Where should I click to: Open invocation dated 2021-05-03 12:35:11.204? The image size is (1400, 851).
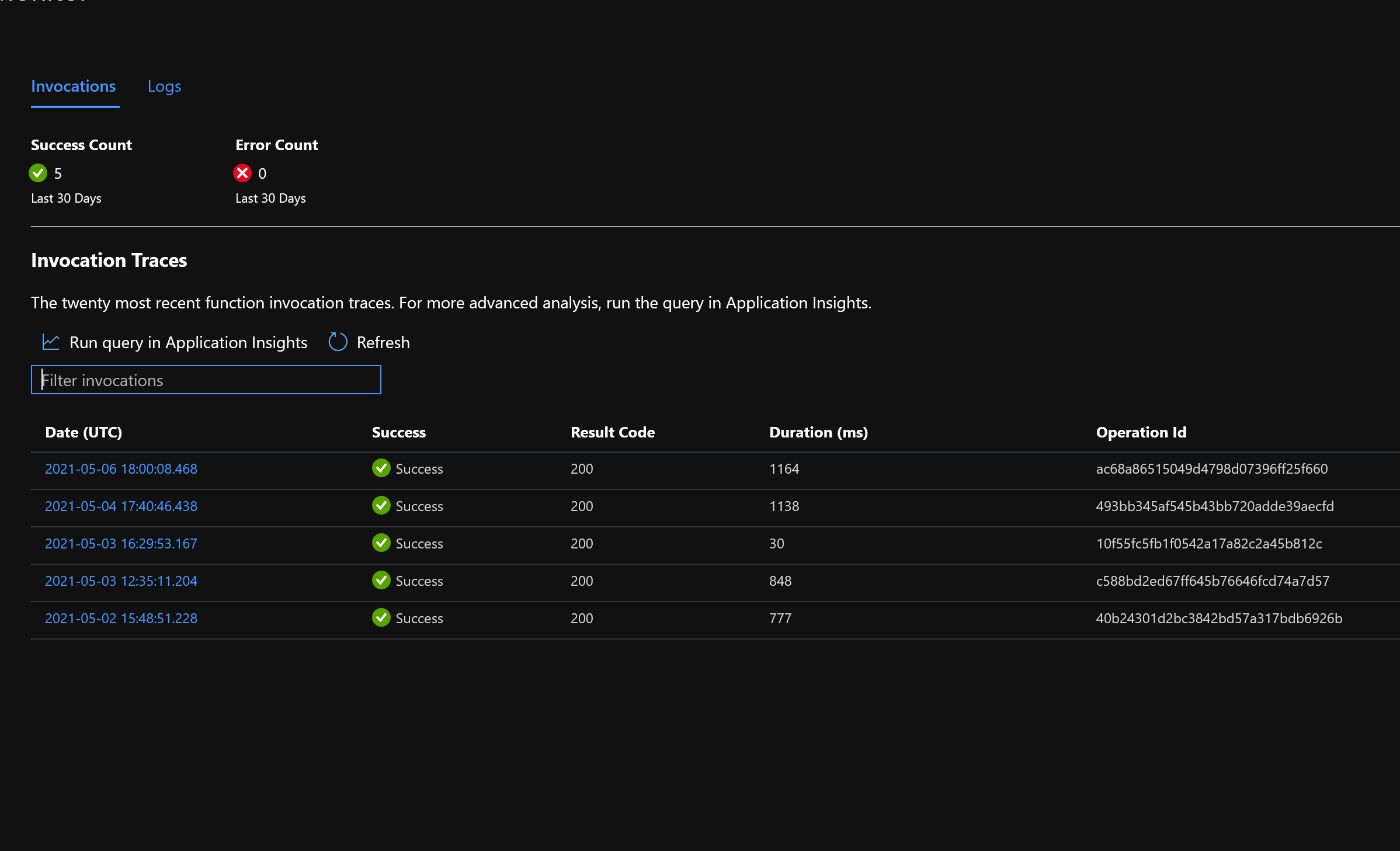pyautogui.click(x=121, y=581)
